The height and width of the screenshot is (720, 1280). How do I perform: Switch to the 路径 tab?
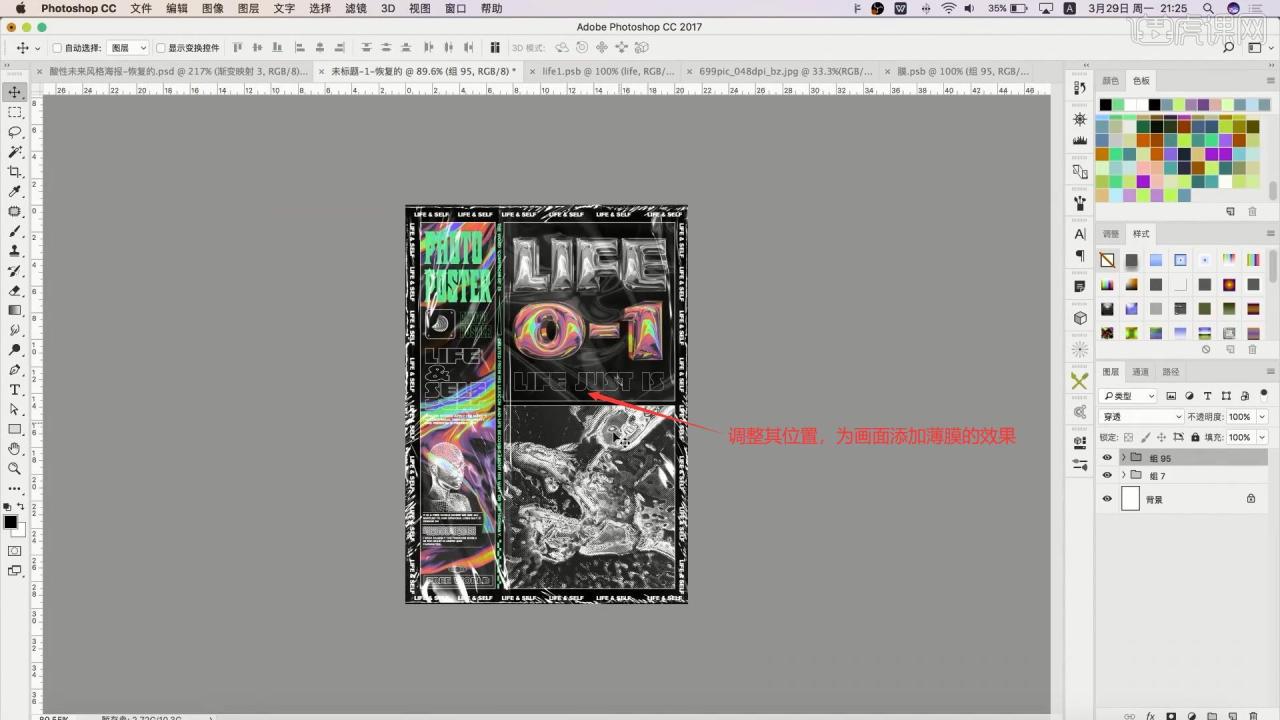(x=1170, y=371)
